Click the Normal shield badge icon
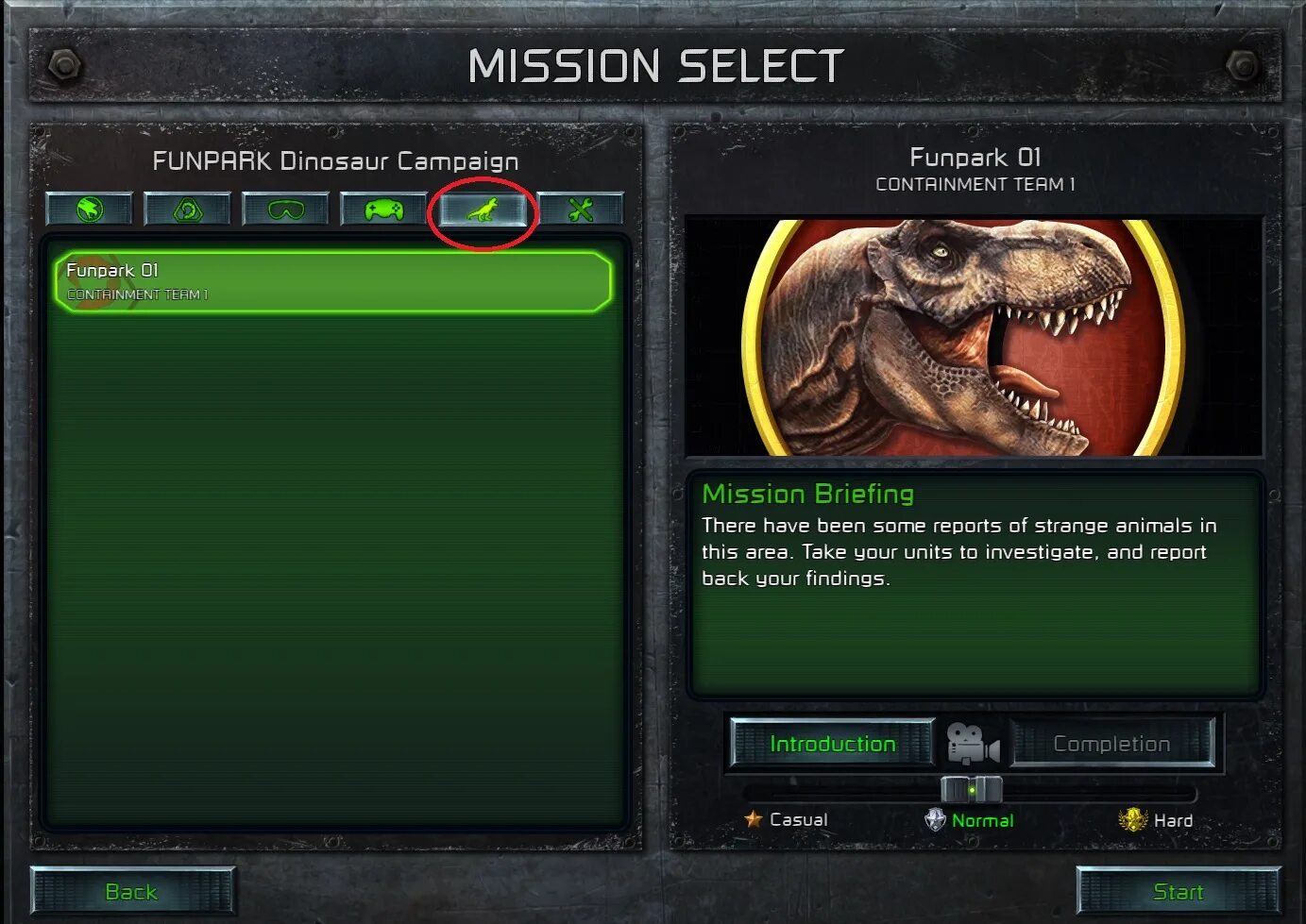The image size is (1306, 924). click(935, 819)
